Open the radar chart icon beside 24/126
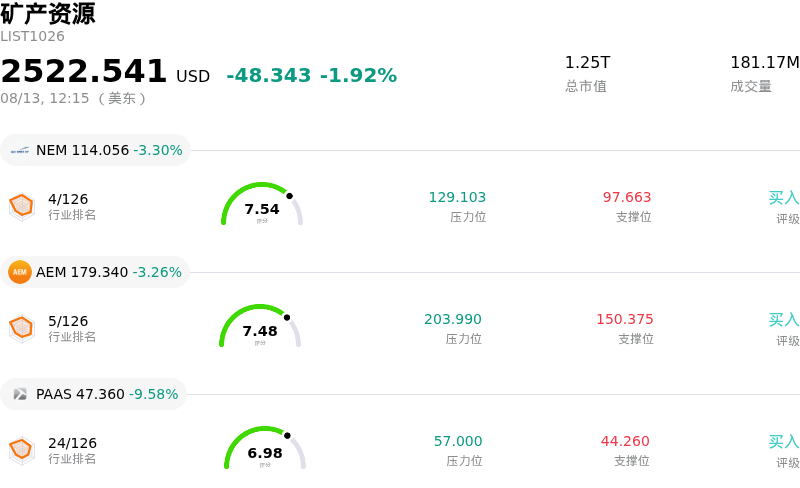This screenshot has height=488, width=800. 22,450
